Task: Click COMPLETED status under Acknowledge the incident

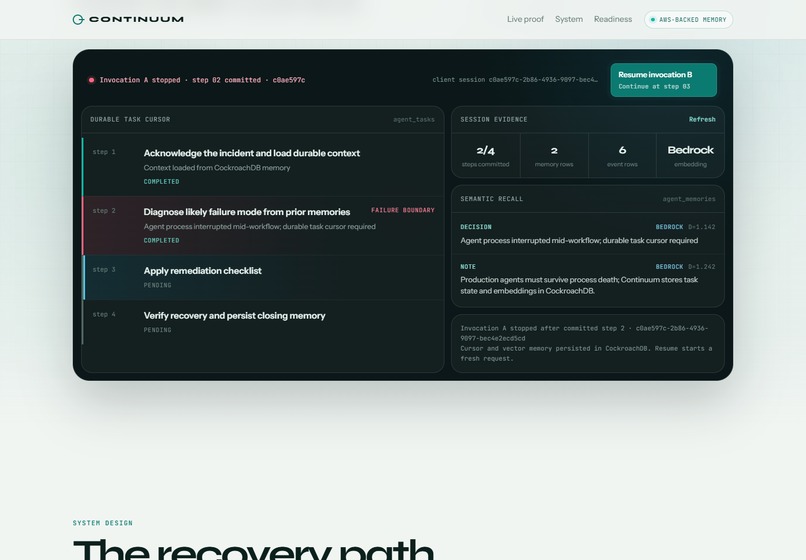Action: click(161, 182)
